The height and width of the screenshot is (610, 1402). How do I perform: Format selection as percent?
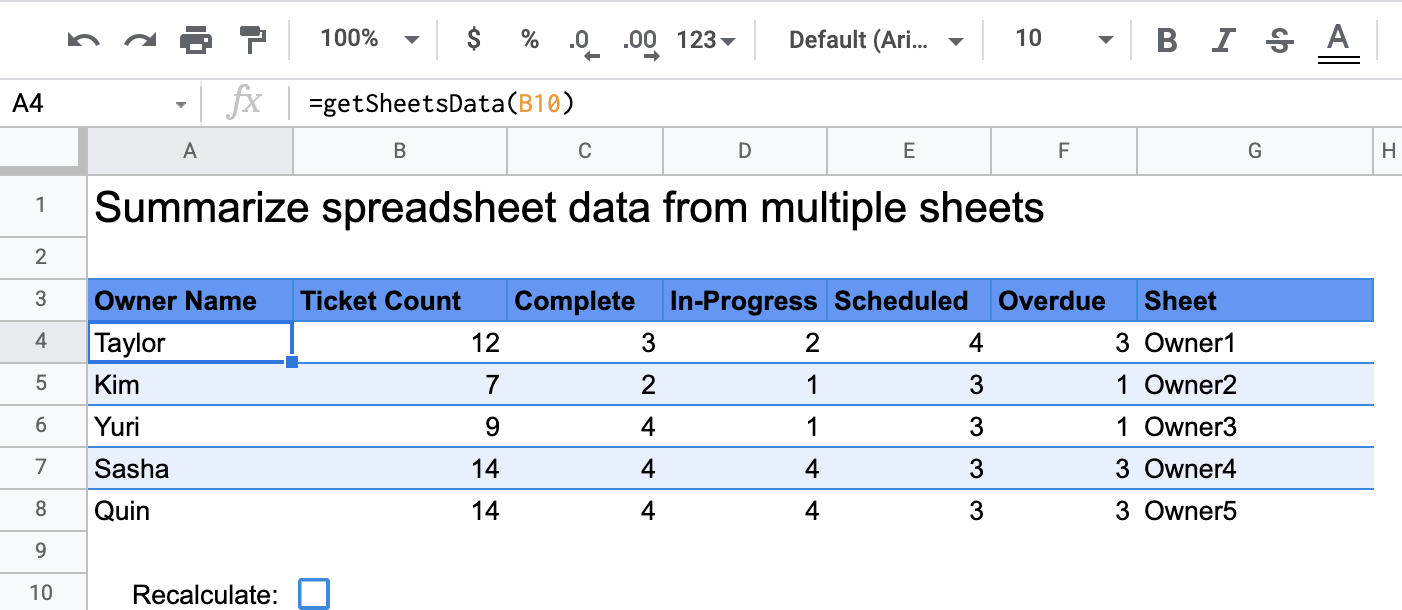pos(528,39)
